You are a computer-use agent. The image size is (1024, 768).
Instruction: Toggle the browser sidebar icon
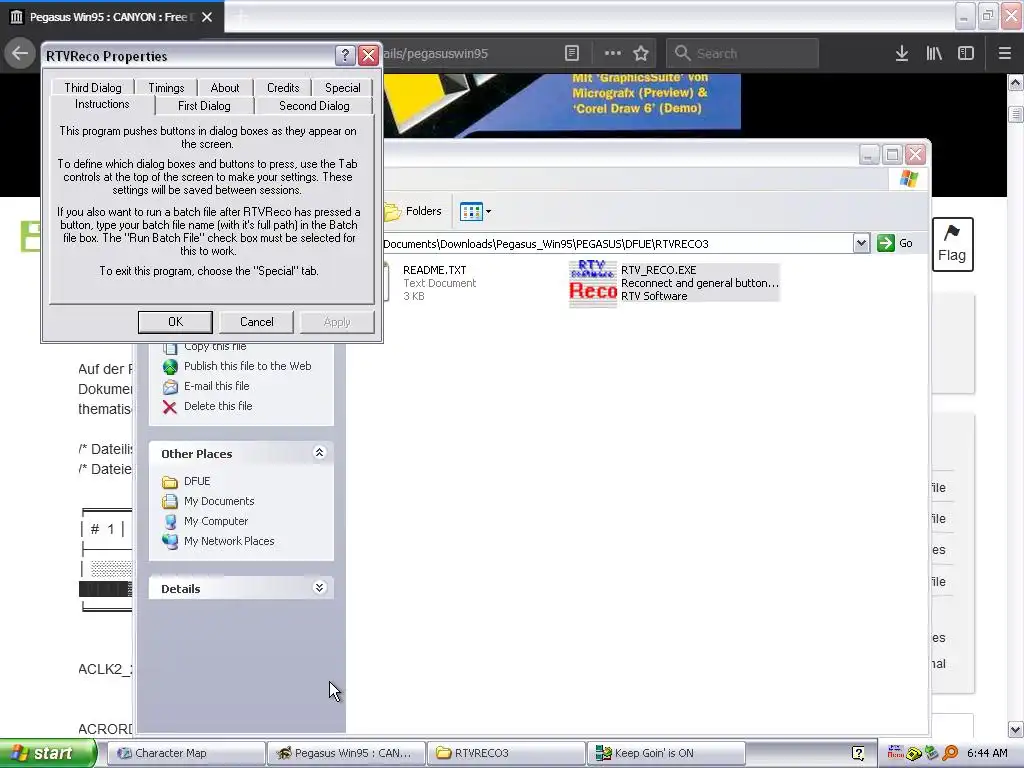coord(966,54)
